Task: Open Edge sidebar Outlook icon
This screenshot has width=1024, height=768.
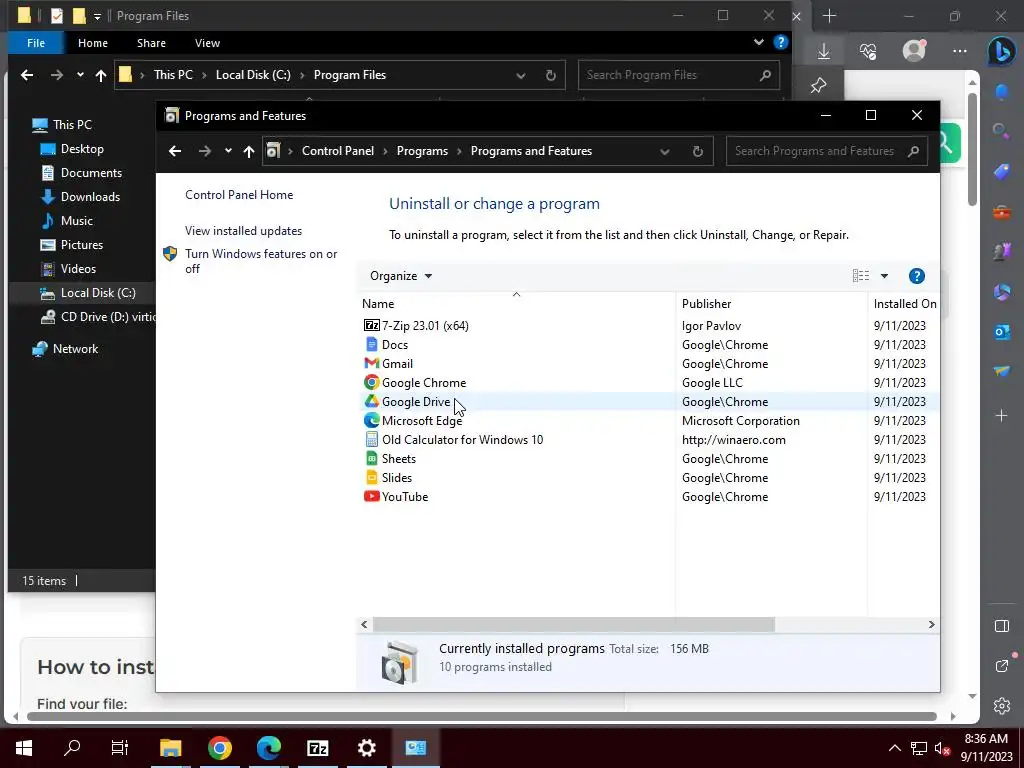Action: (1001, 332)
